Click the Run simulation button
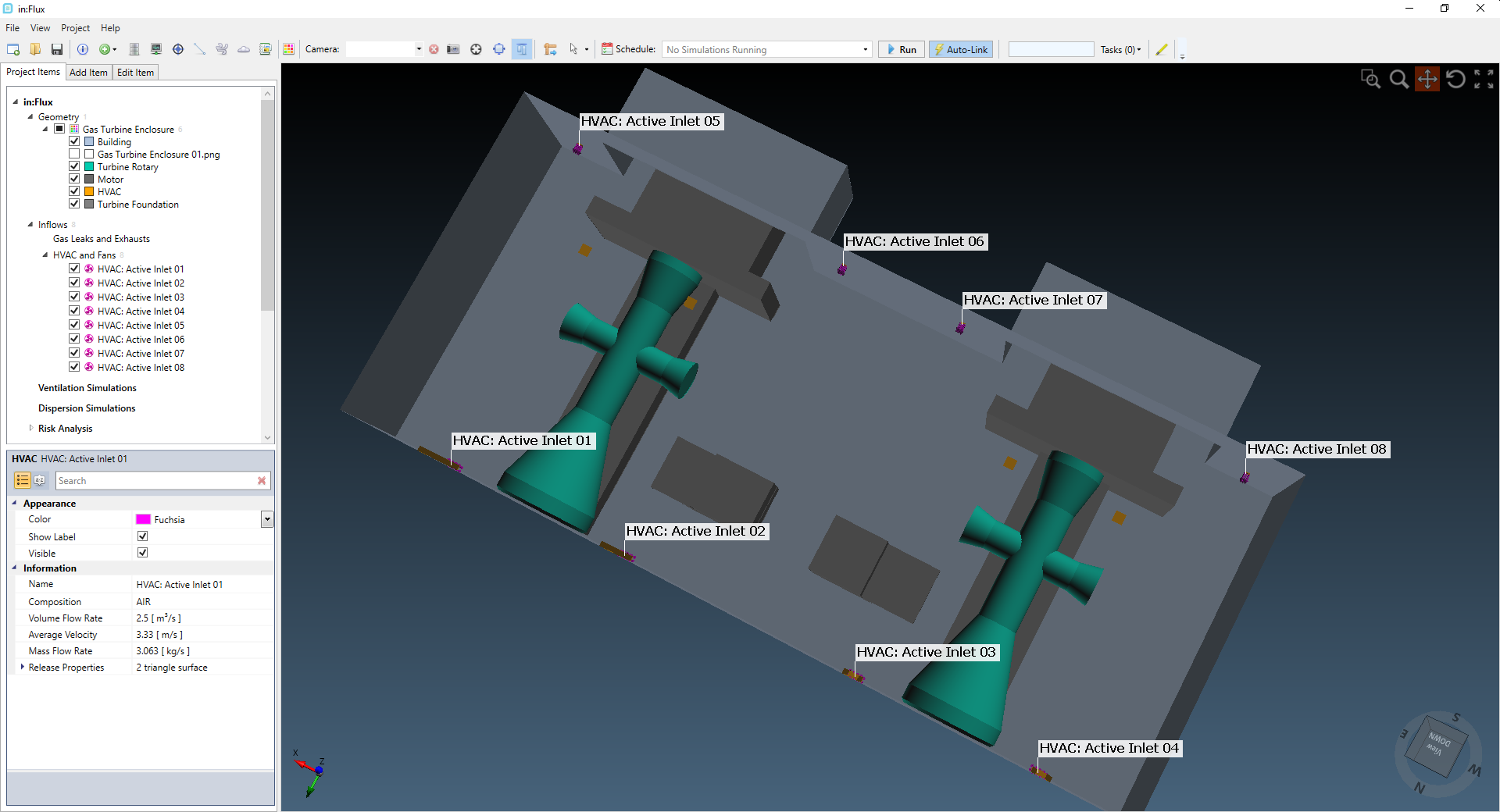 point(900,49)
